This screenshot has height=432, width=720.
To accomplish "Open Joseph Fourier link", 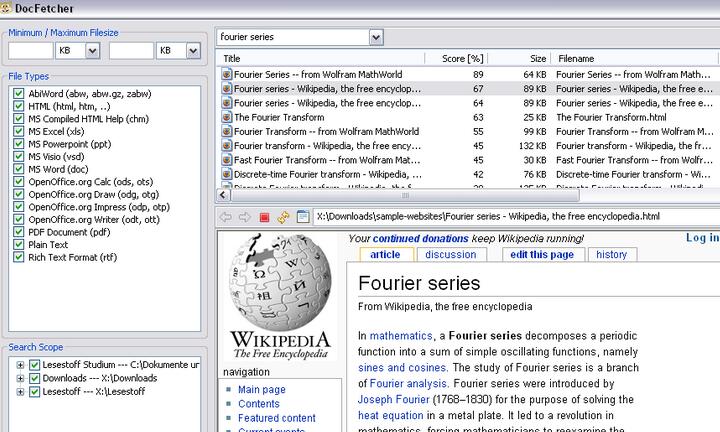I will [x=394, y=399].
